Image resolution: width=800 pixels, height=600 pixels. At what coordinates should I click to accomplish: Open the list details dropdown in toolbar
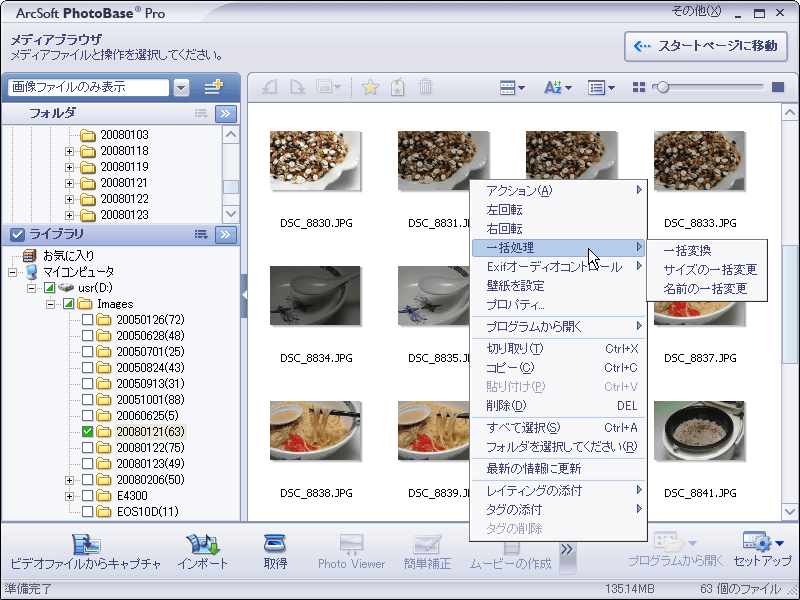[601, 88]
